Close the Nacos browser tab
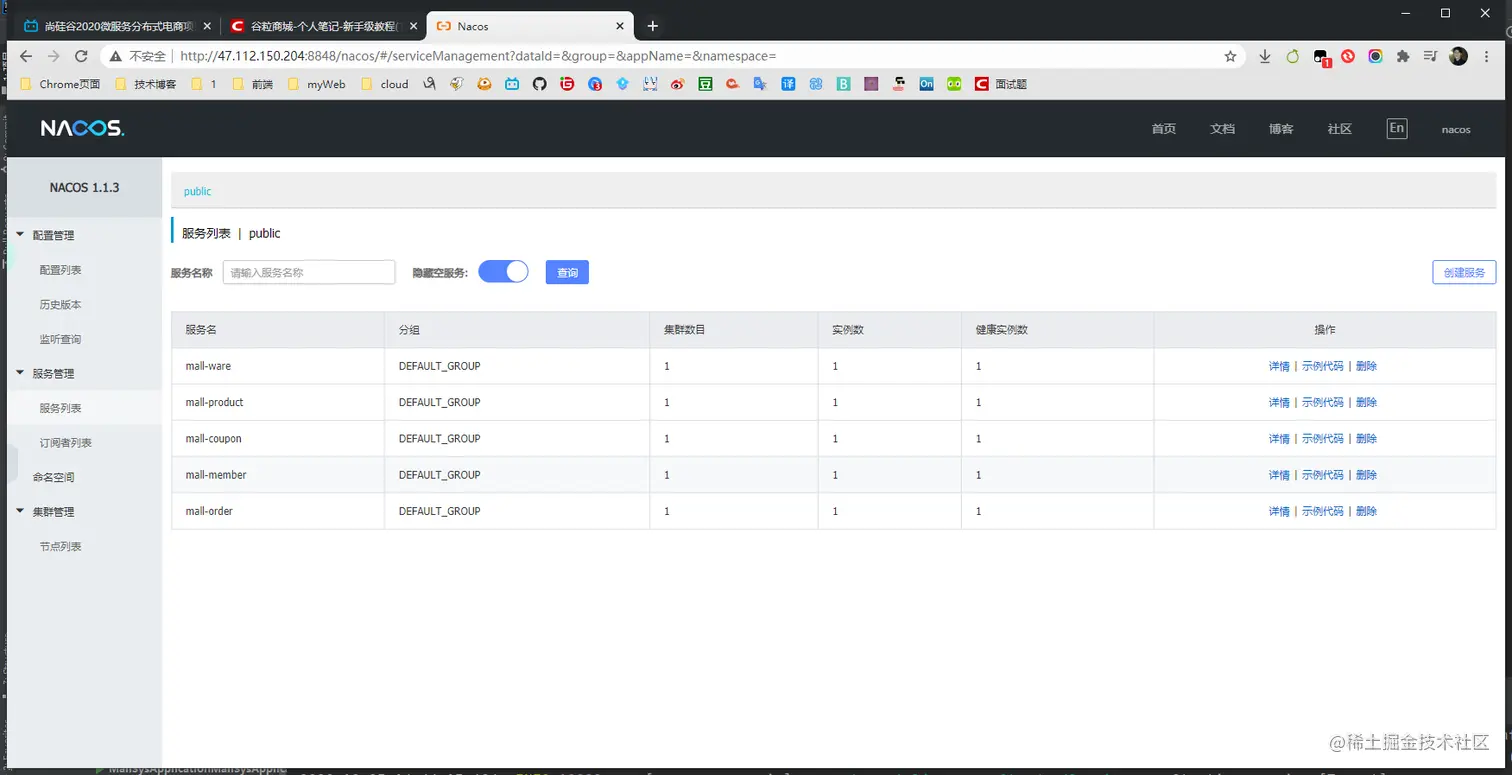 (x=620, y=26)
